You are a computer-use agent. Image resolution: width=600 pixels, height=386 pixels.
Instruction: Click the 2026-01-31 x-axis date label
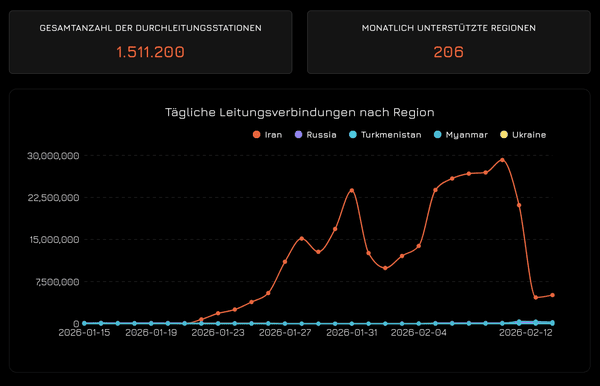click(x=352, y=333)
